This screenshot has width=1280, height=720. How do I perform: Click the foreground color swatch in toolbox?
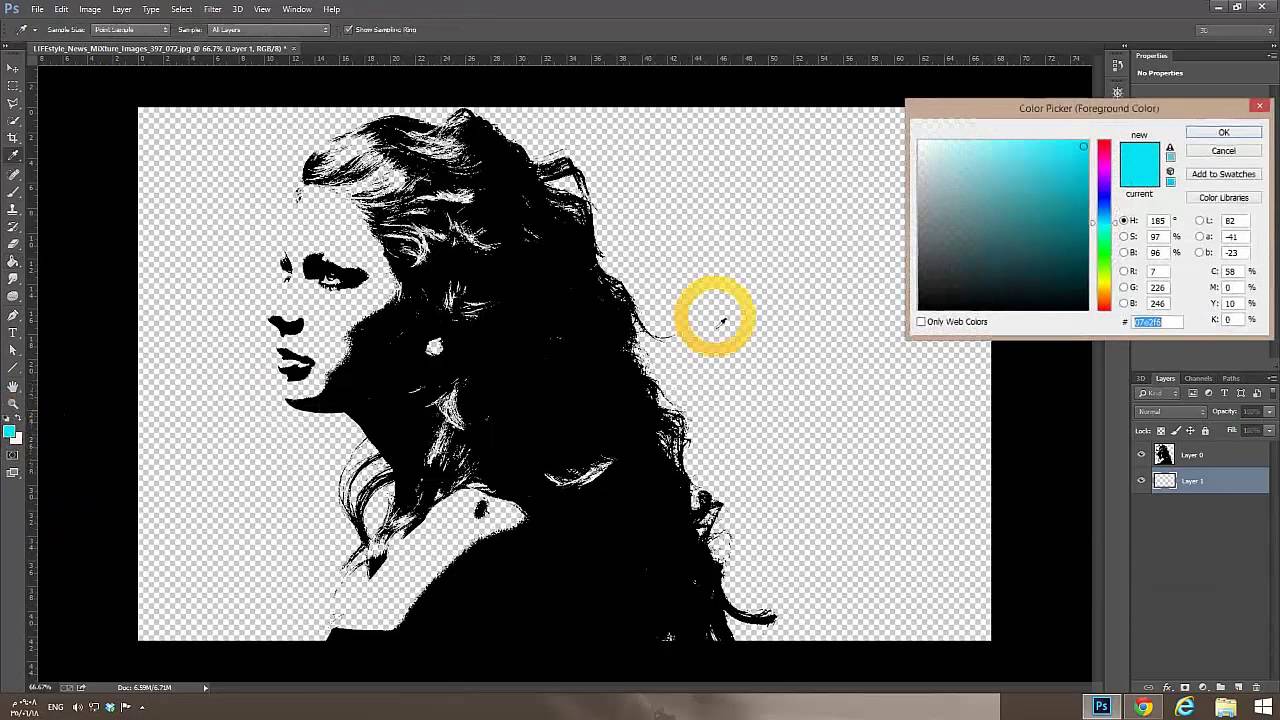pos(9,432)
